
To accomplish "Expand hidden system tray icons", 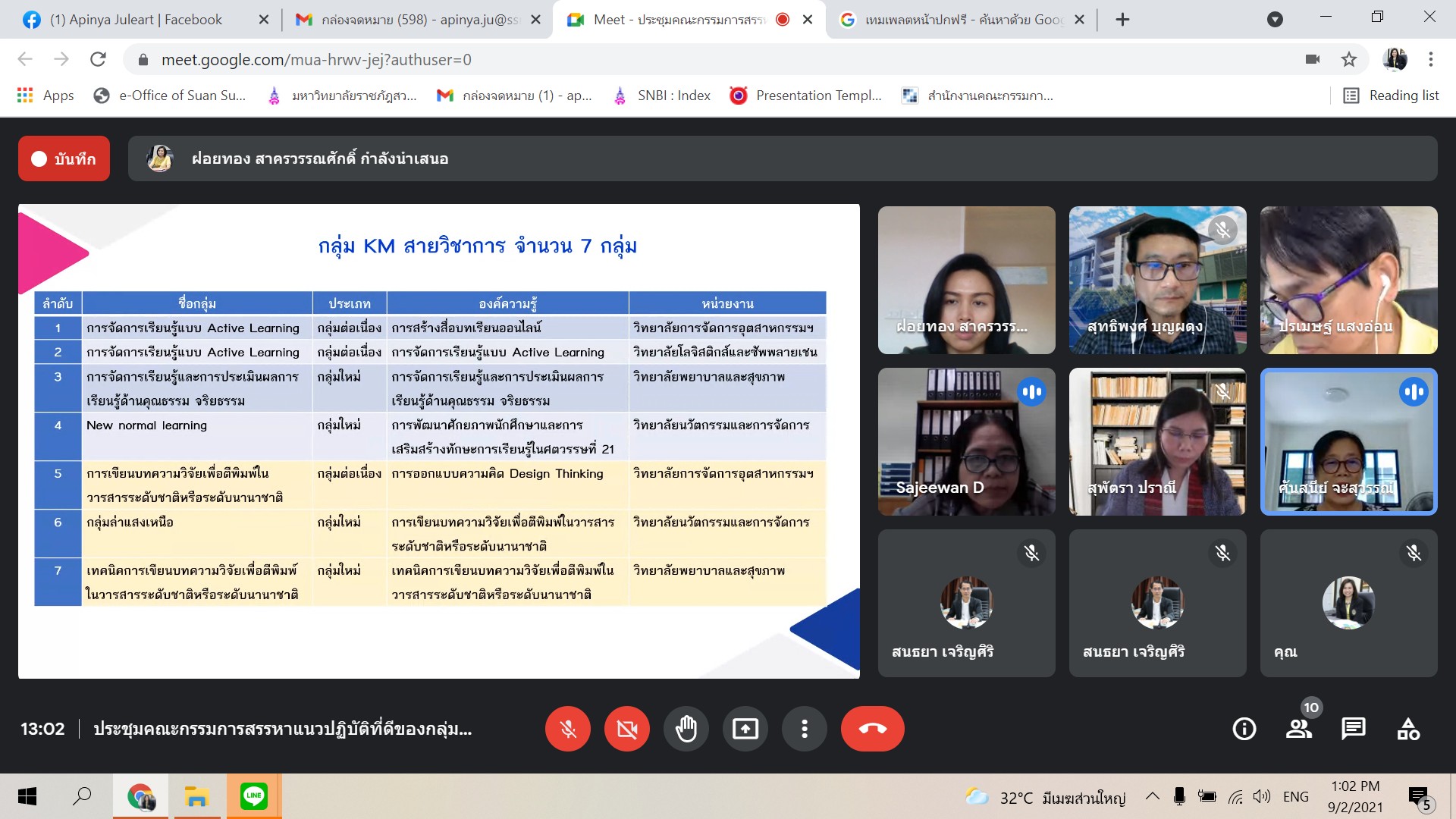I will click(1152, 796).
